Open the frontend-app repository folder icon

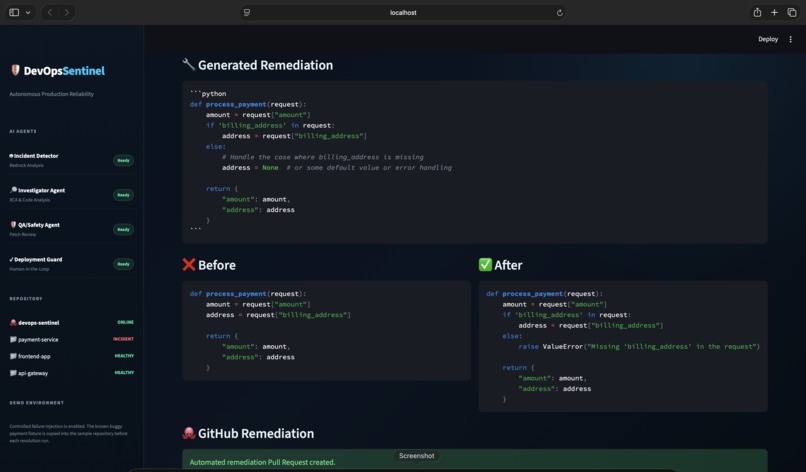coord(13,356)
